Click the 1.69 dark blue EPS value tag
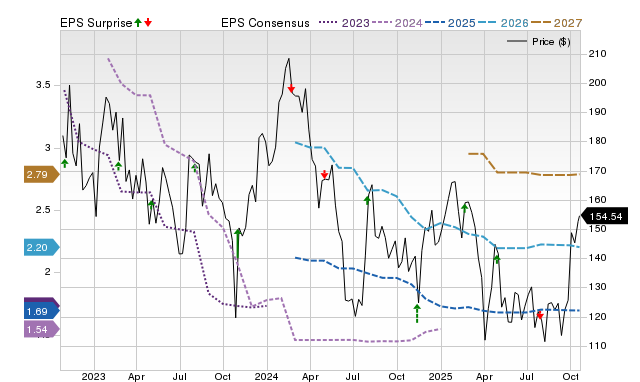640x382 pixels. click(x=41, y=311)
